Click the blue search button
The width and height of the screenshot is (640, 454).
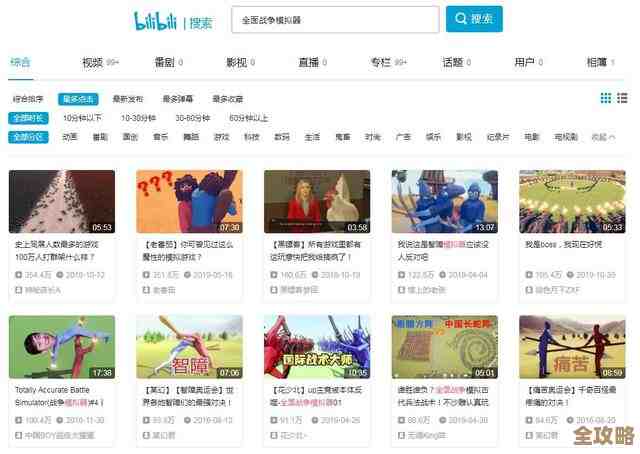click(x=474, y=19)
